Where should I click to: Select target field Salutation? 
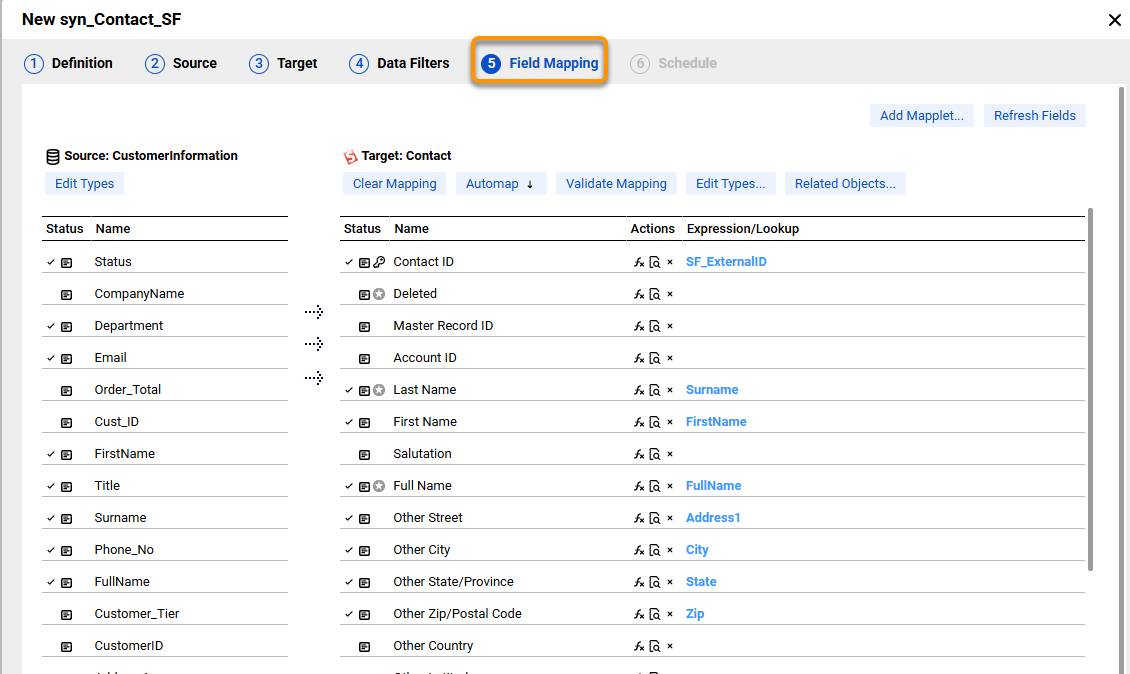[422, 453]
